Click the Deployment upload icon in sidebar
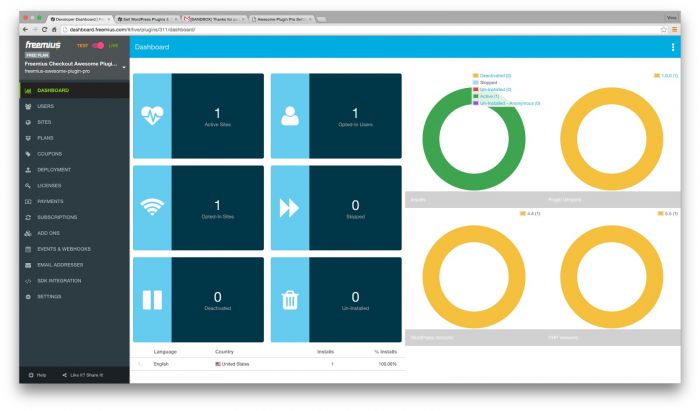Screen dimensions: 700x411 coord(28,170)
